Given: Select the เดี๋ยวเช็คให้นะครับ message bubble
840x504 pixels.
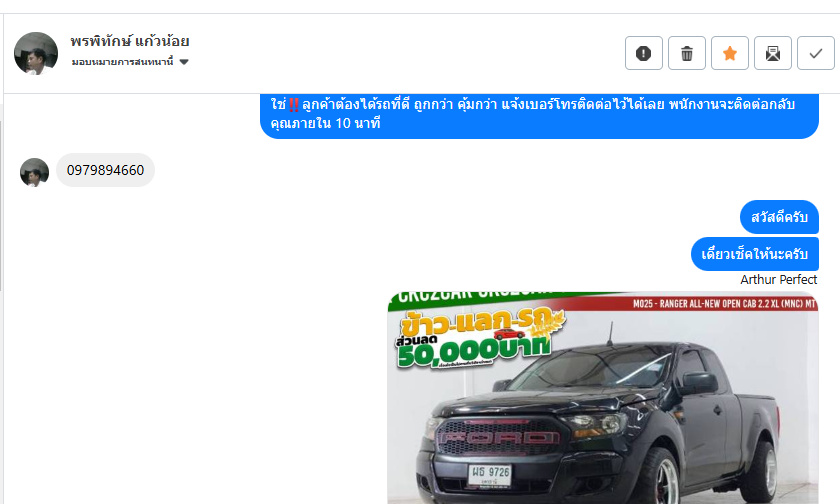Looking at the screenshot, I should [755, 254].
